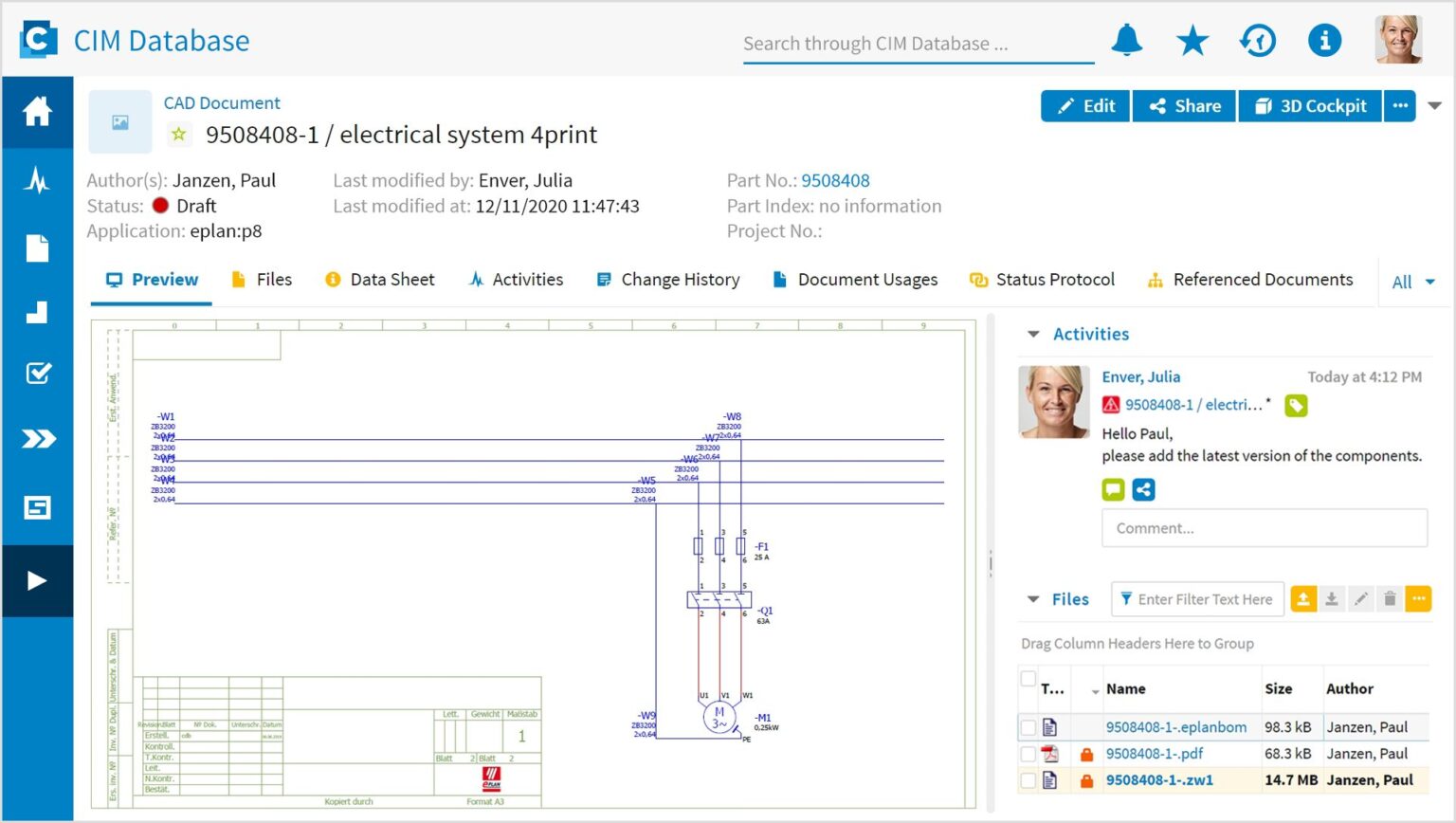Check the checkbox beside 9508408-1-.zw1

[1029, 779]
